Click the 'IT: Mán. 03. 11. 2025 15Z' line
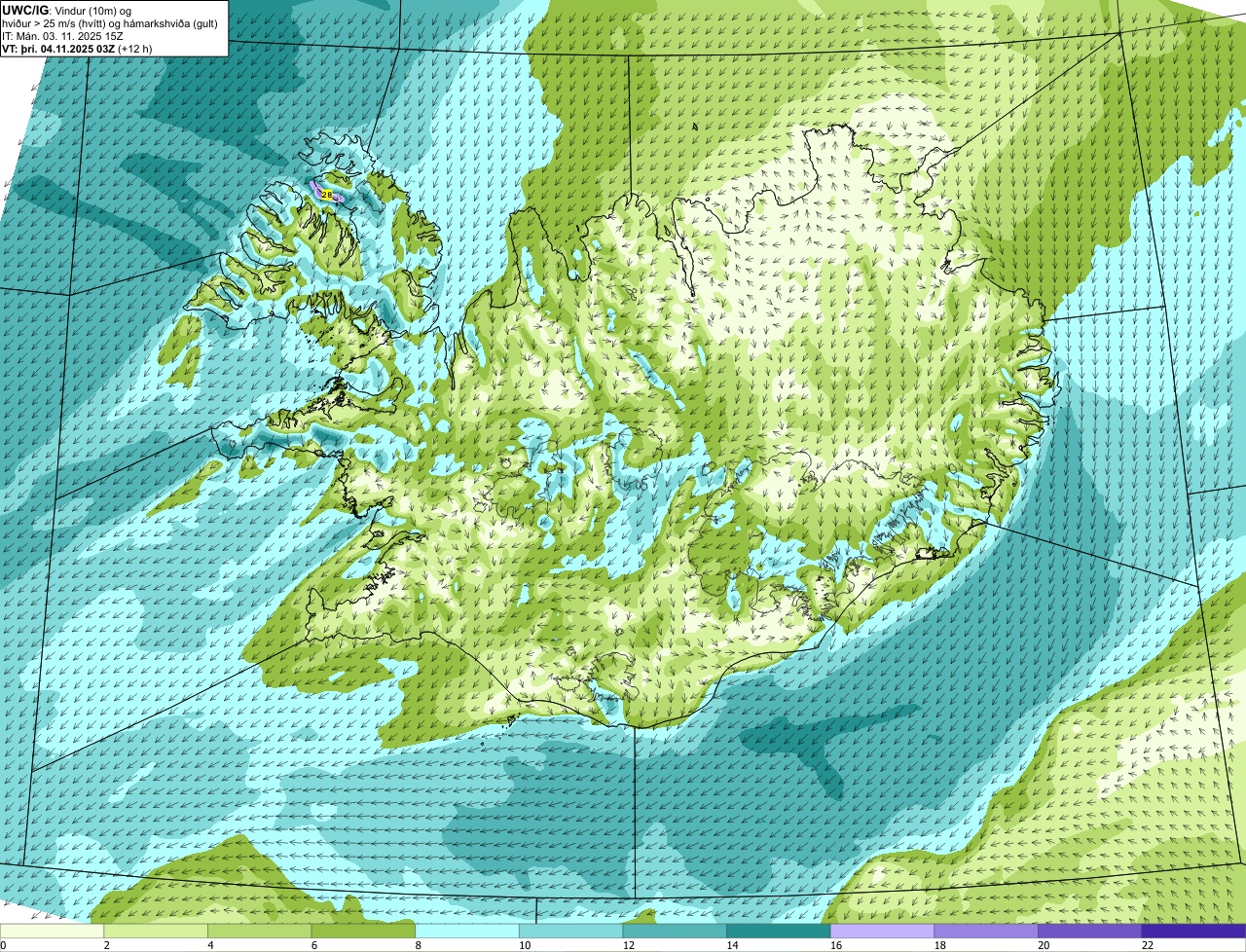The width and height of the screenshot is (1246, 952). (62, 36)
